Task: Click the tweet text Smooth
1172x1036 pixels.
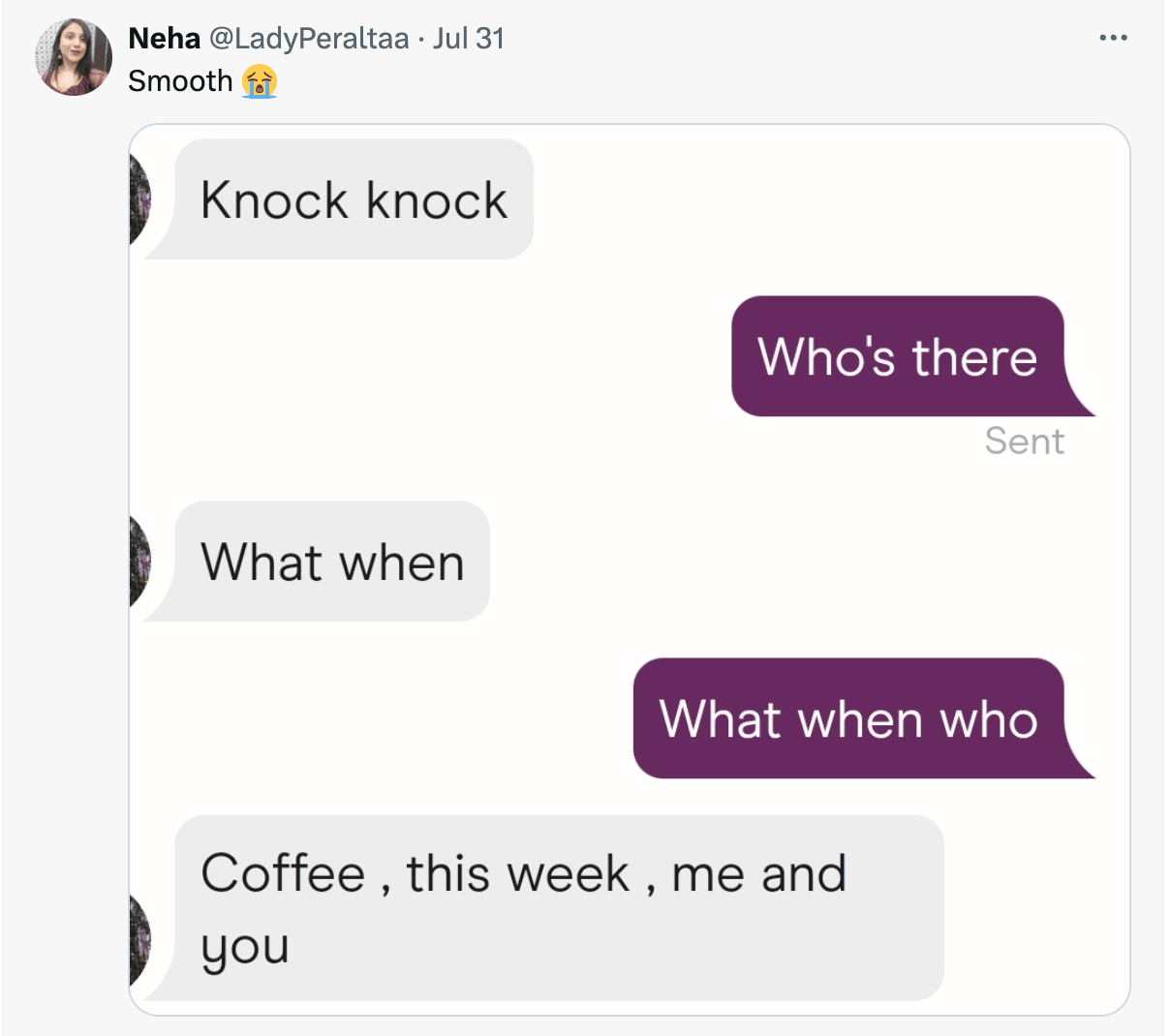Action: point(180,81)
